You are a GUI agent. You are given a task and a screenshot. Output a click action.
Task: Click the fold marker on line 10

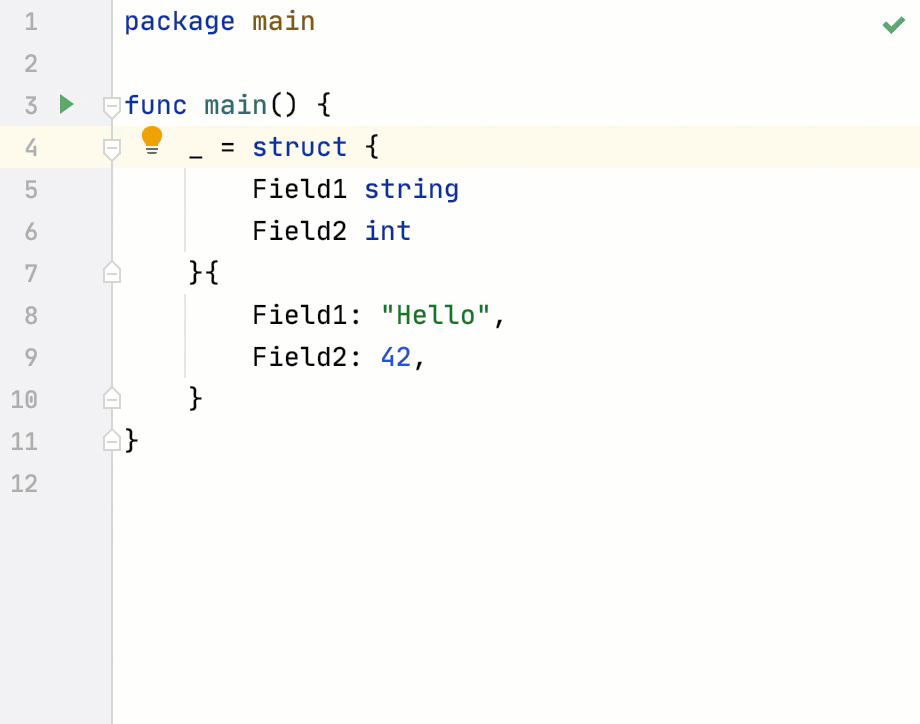110,398
